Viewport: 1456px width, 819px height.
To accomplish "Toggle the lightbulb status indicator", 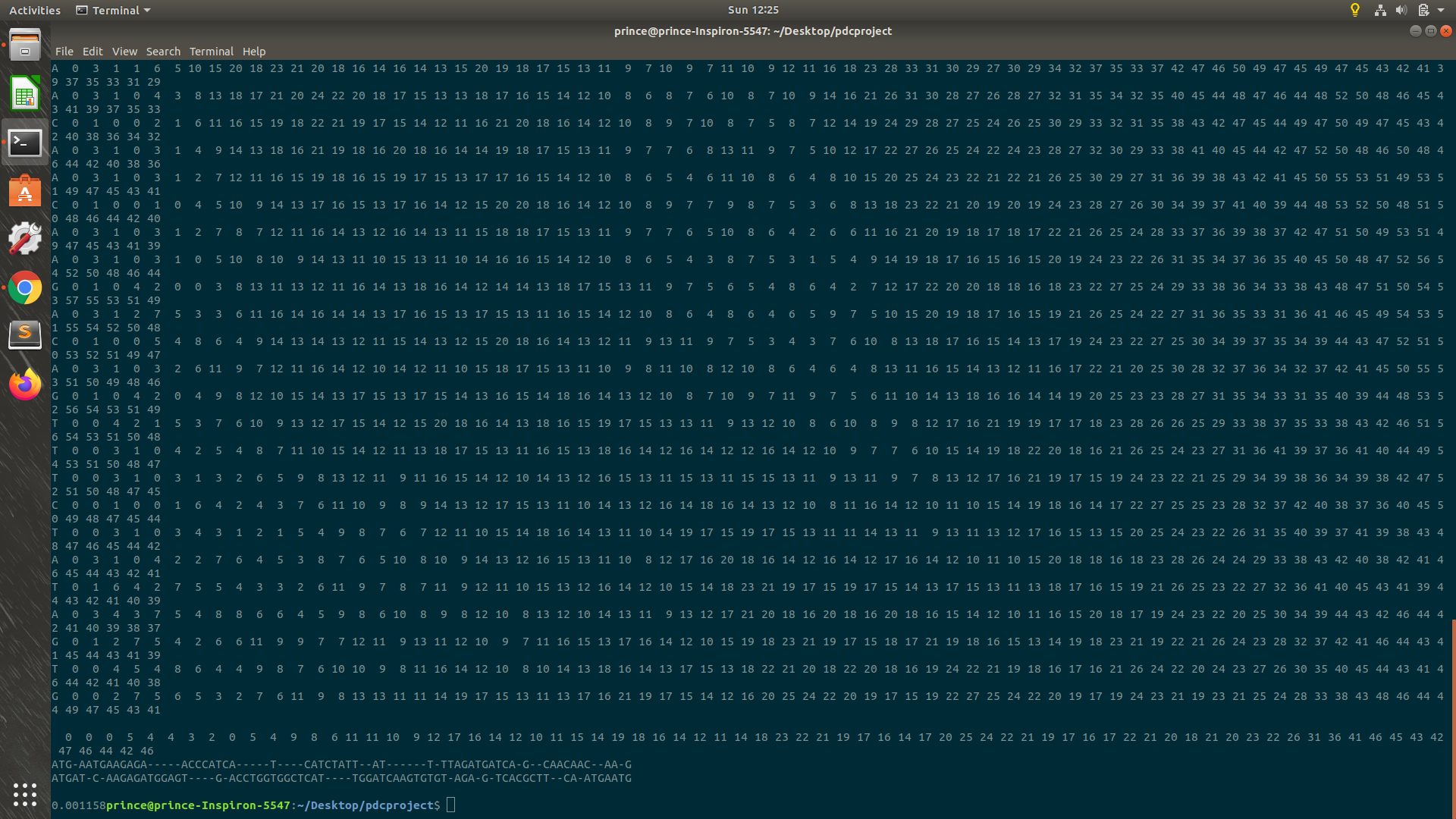I will [1355, 10].
